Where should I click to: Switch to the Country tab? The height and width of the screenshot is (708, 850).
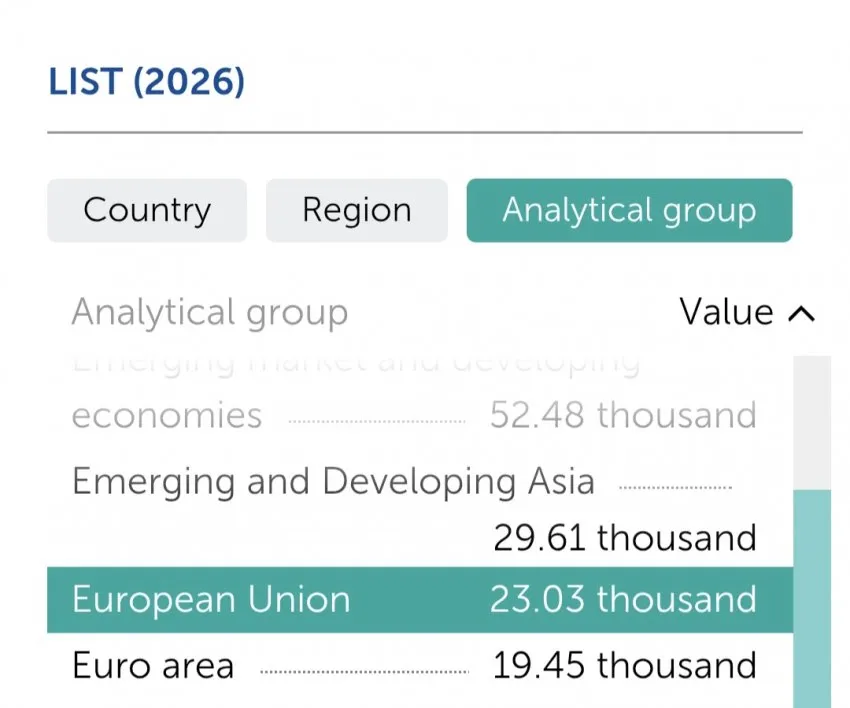coord(147,210)
